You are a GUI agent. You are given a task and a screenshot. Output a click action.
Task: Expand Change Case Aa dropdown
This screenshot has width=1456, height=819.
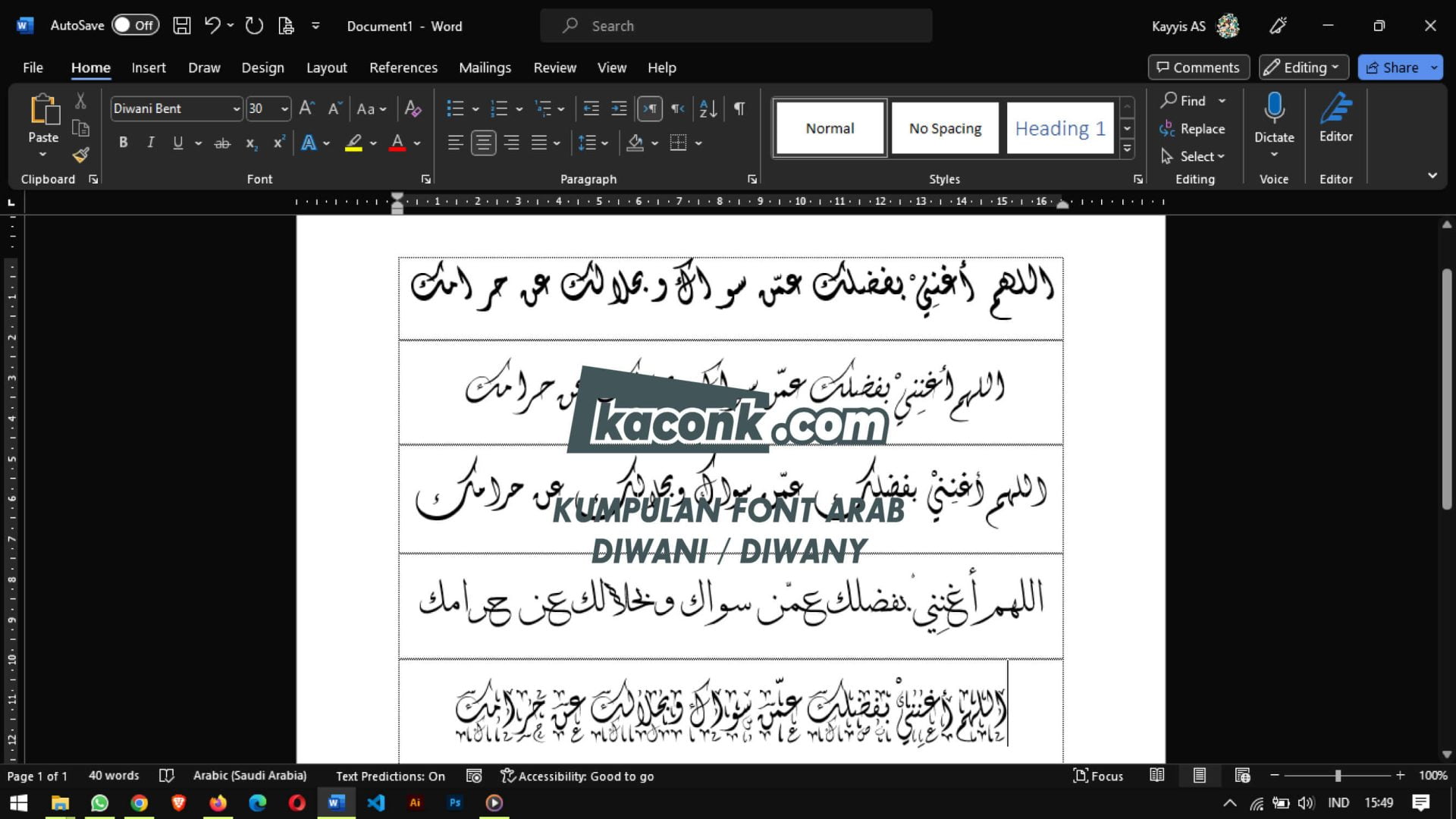point(372,109)
